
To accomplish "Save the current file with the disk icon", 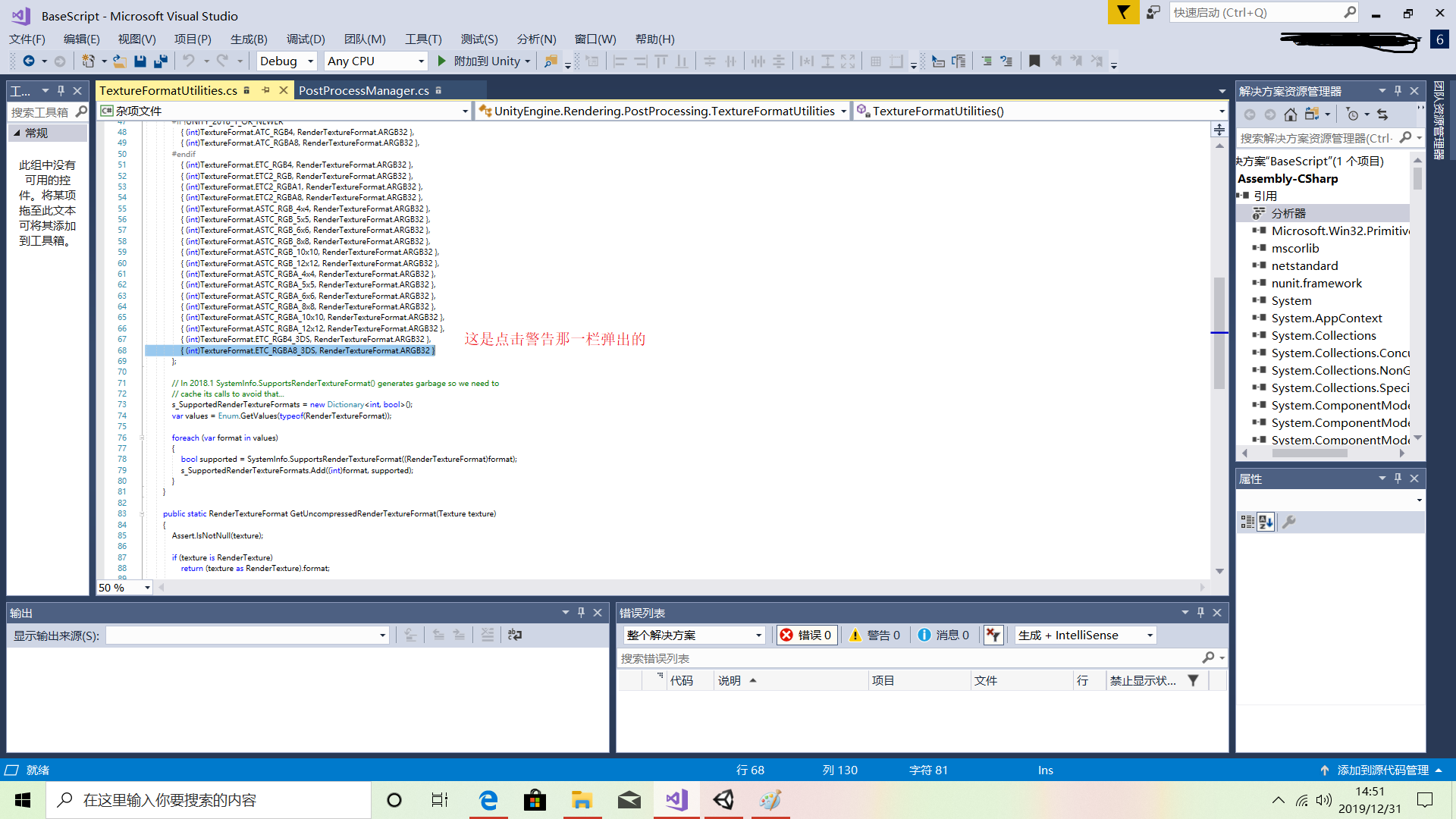I will pyautogui.click(x=140, y=61).
